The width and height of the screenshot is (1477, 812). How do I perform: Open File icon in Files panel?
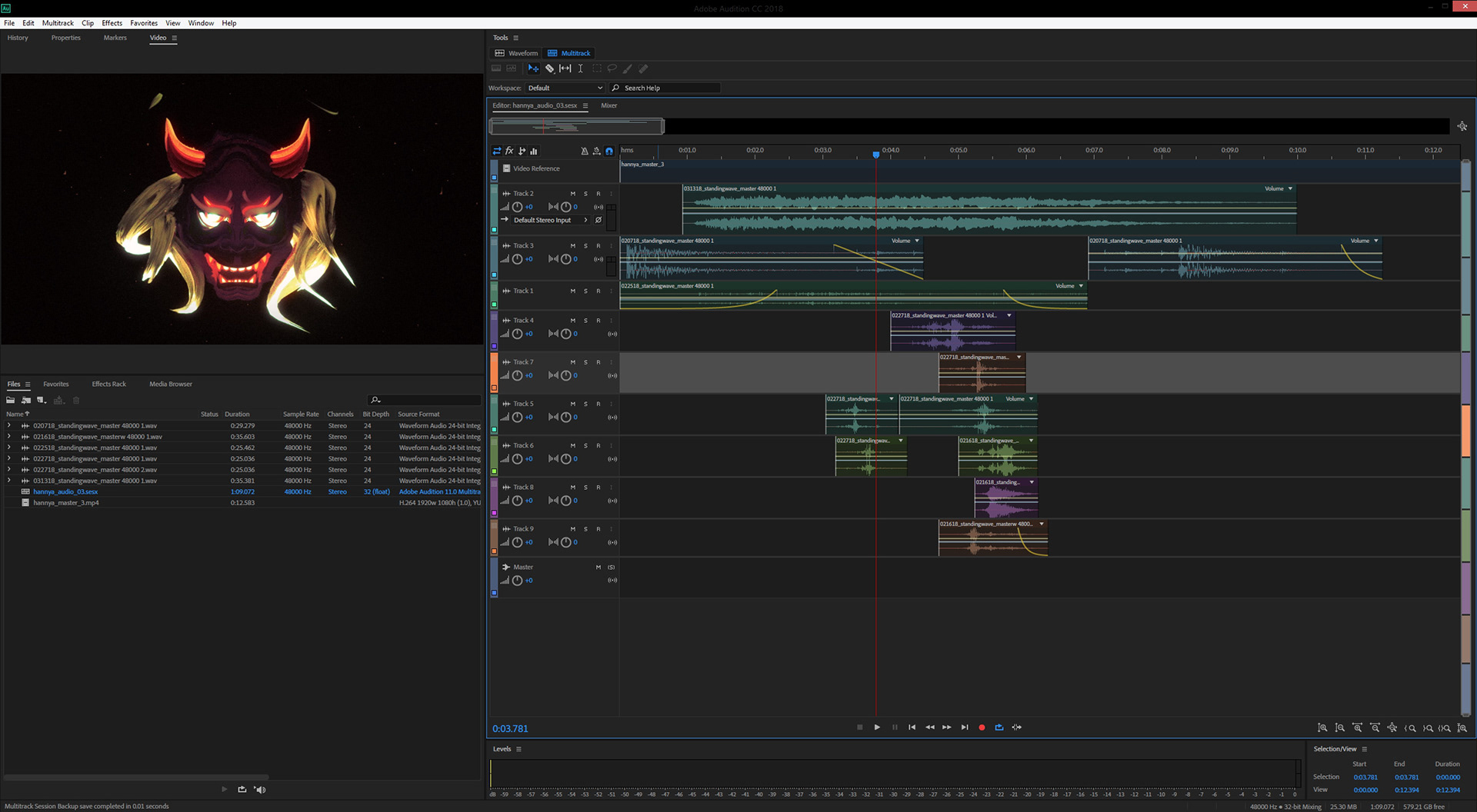11,400
